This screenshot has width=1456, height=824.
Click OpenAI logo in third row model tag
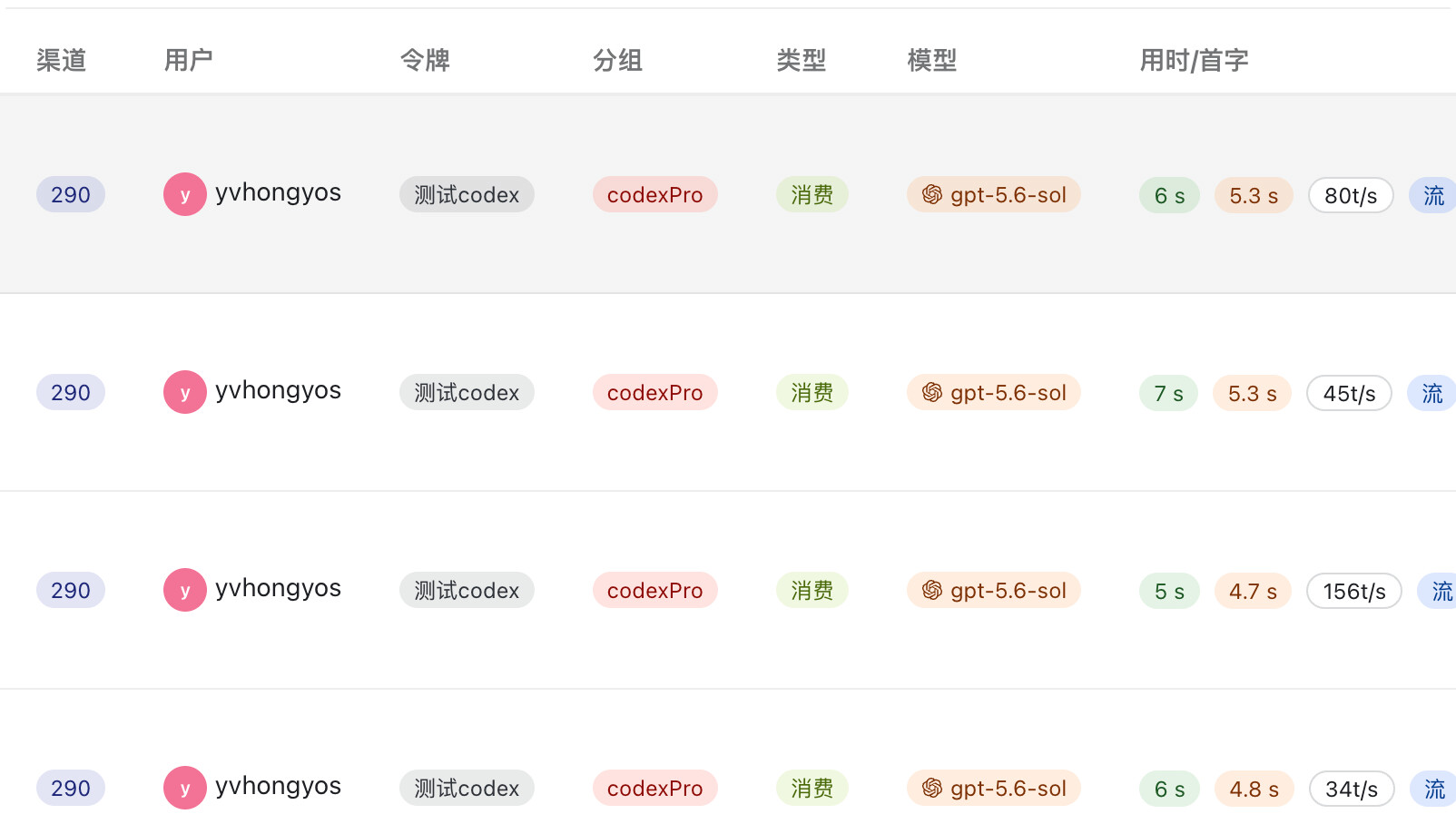[x=932, y=590]
